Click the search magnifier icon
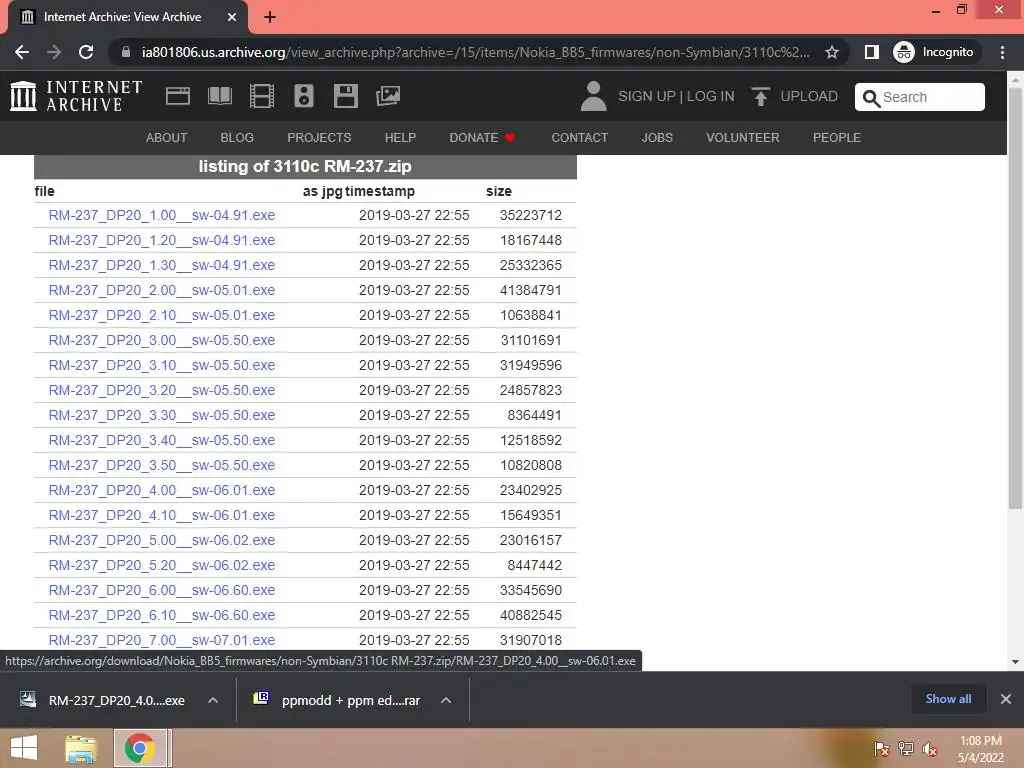The width and height of the screenshot is (1024, 768). 871,98
